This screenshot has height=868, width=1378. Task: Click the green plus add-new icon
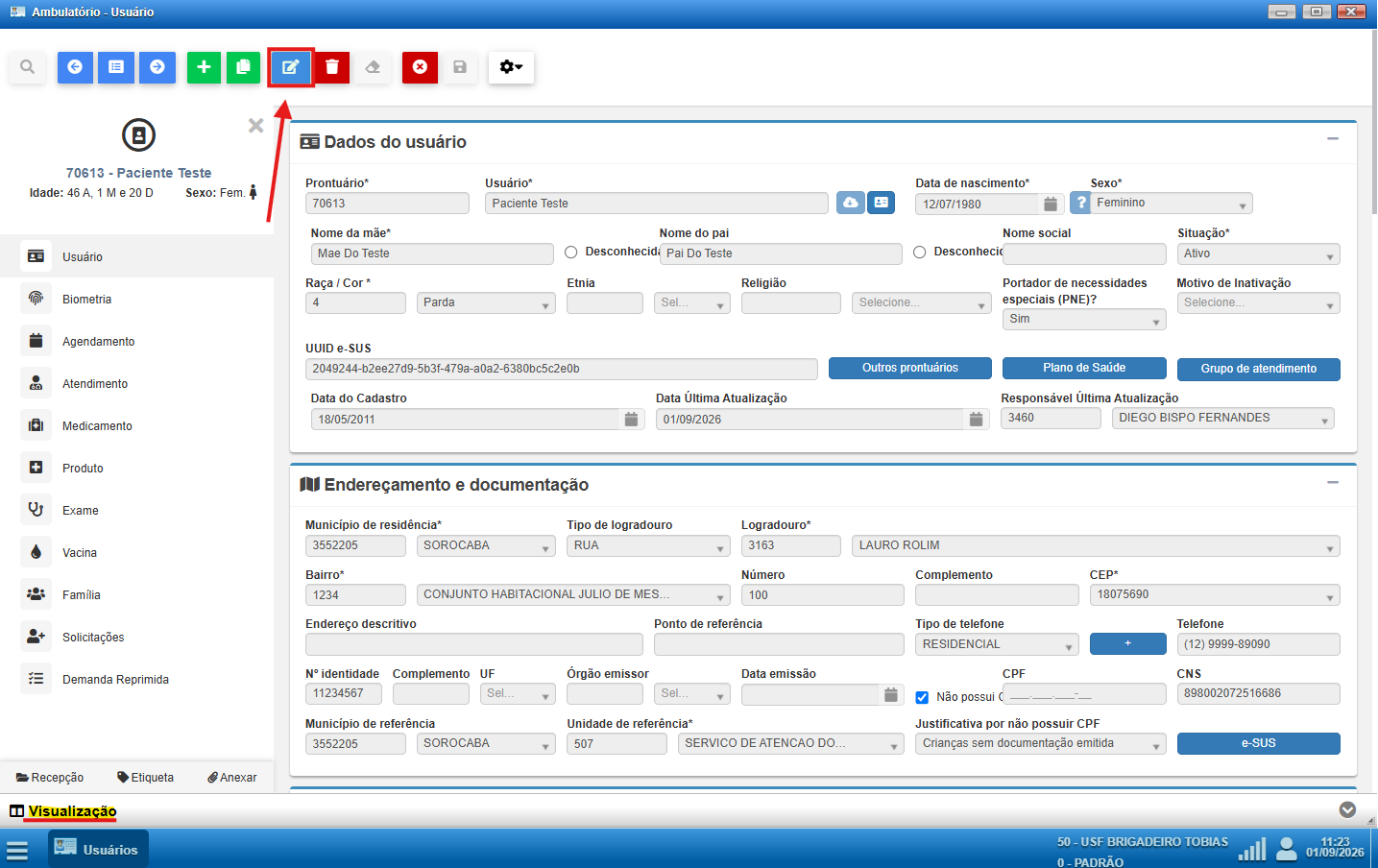click(204, 67)
